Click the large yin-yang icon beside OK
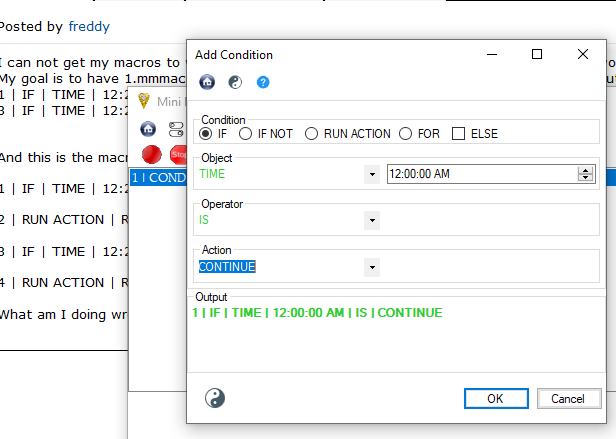Screen dimensions: 616x439 tap(215, 398)
